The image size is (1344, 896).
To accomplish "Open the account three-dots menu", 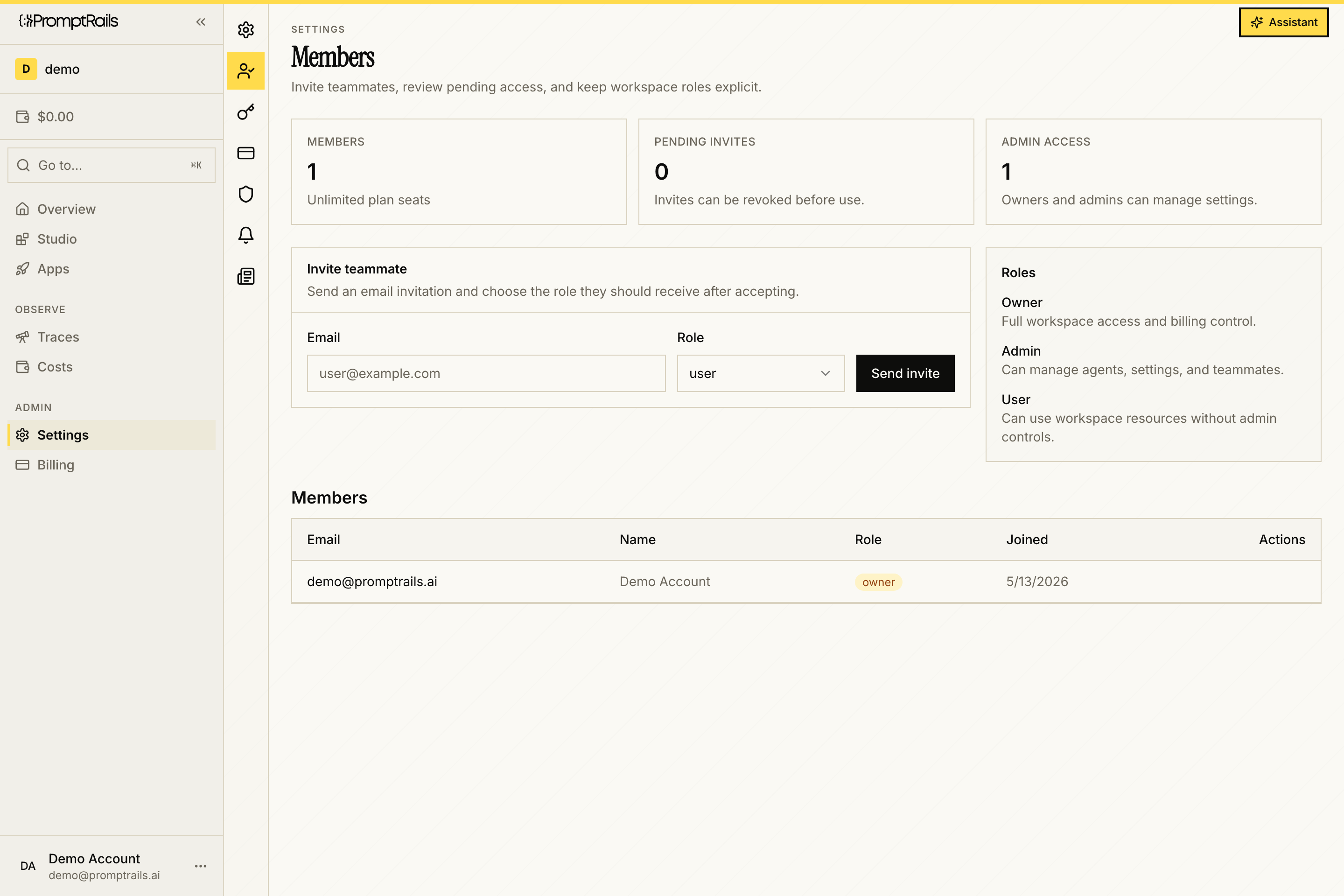I will tap(201, 866).
